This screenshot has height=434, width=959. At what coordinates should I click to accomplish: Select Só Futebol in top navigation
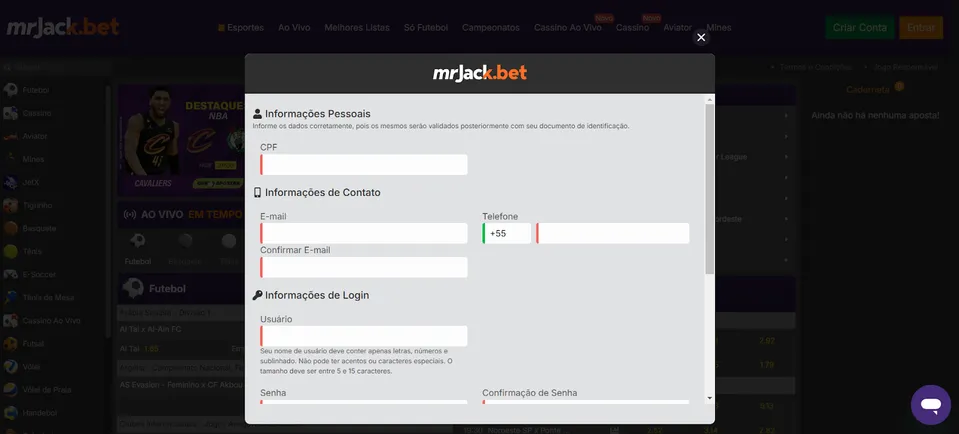pyautogui.click(x=426, y=28)
